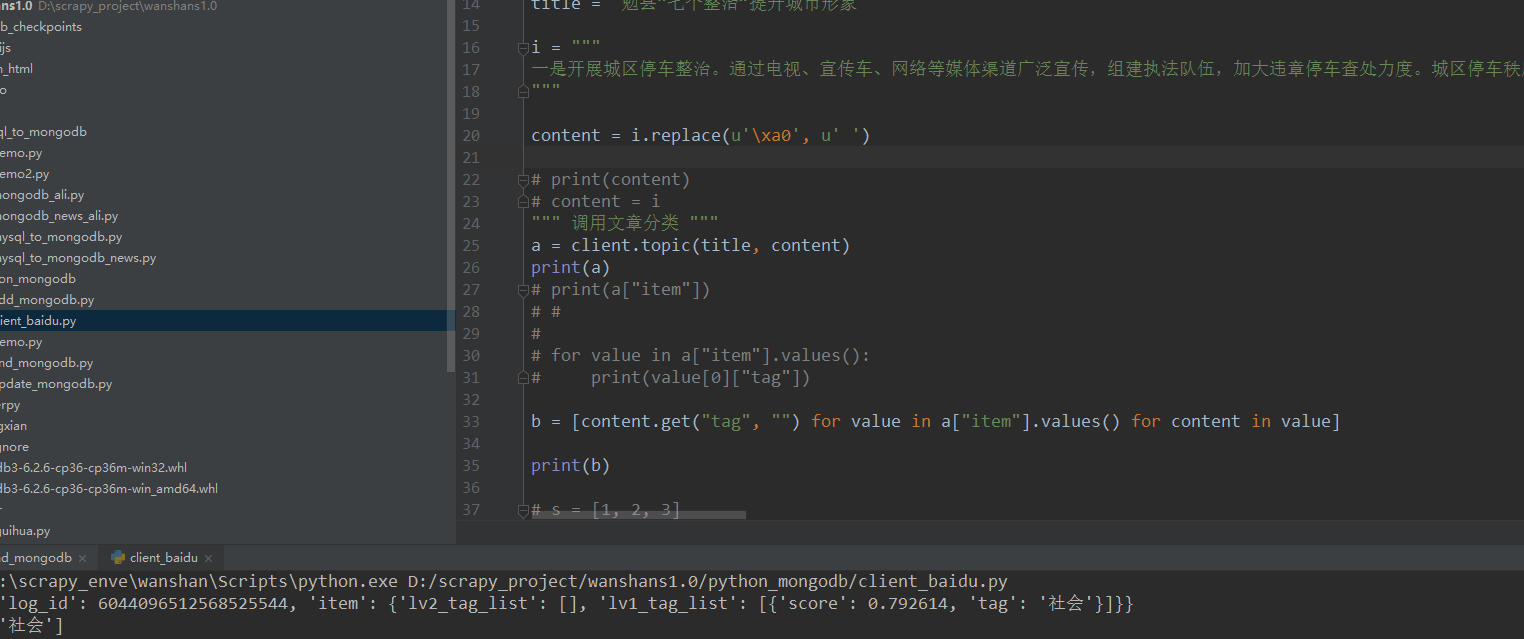The width and height of the screenshot is (1524, 639).
Task: Click the 调用文章分类 docstring comment
Action: coord(624,224)
